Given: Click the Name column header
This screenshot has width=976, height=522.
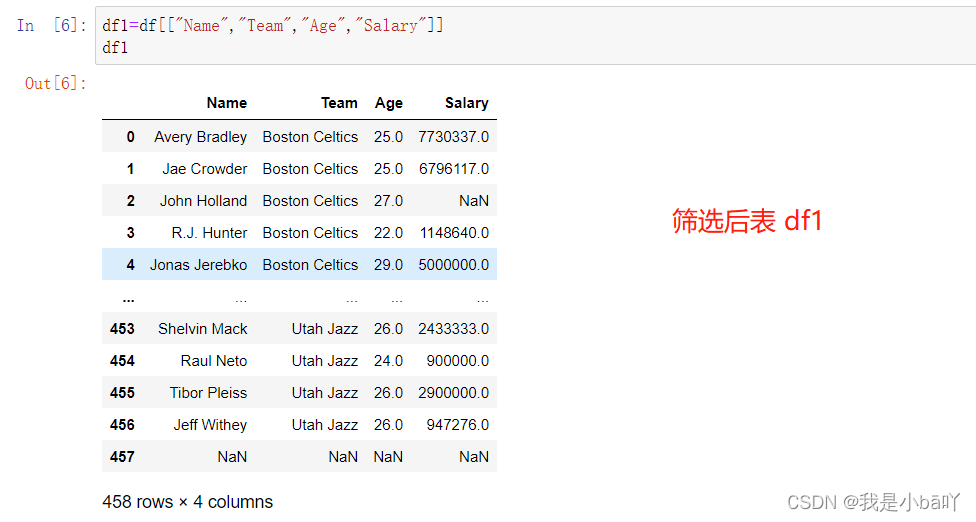Looking at the screenshot, I should (227, 103).
